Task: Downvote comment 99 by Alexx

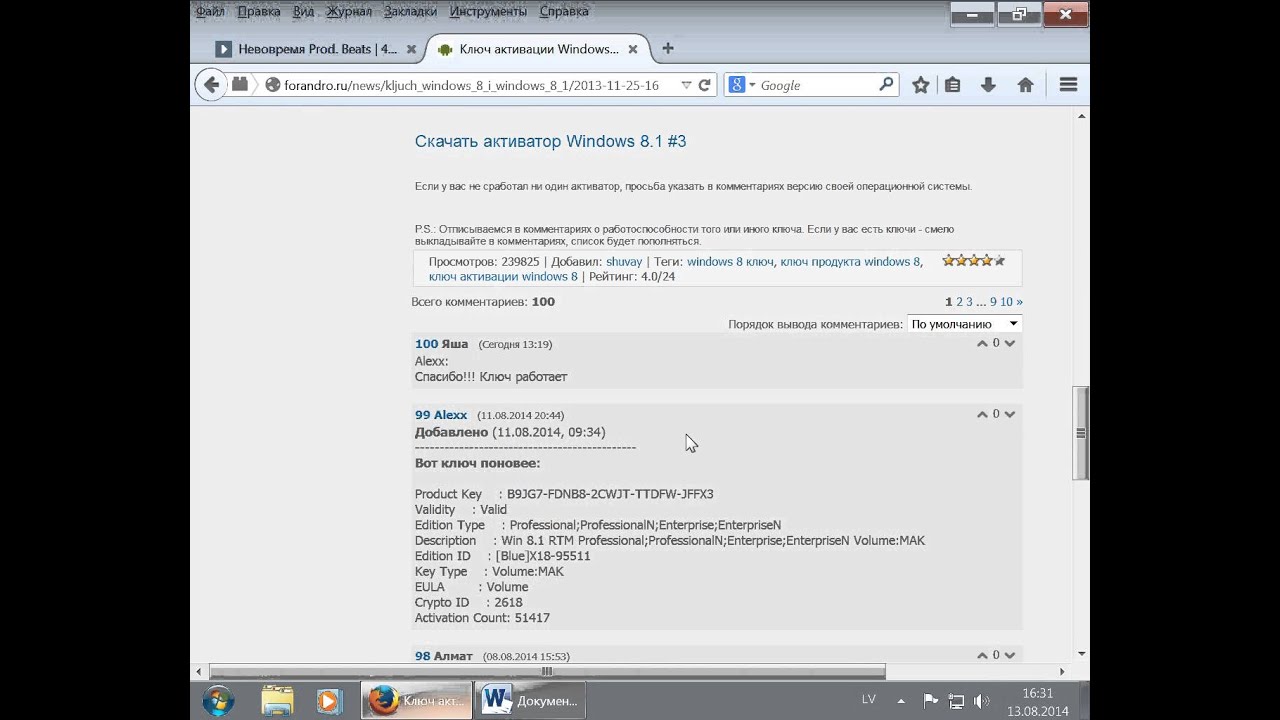Action: (1010, 414)
